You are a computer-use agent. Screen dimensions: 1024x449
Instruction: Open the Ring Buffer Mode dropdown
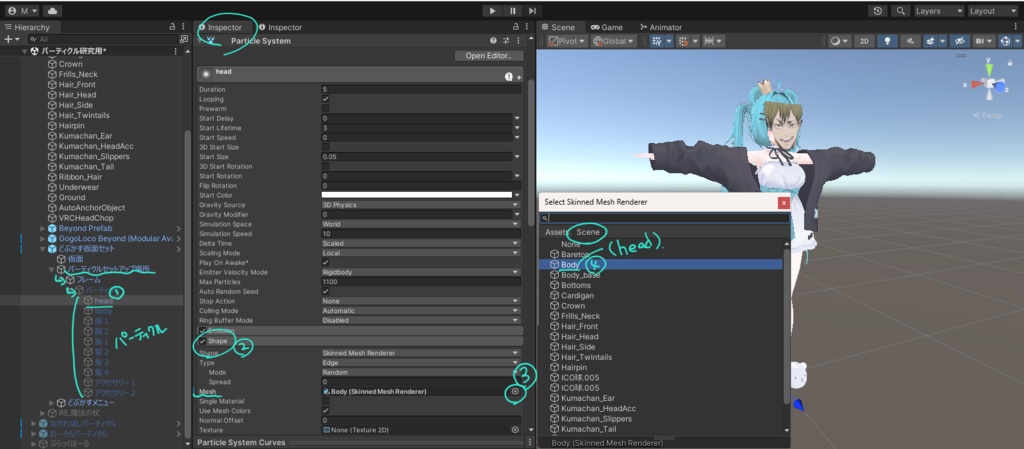point(421,320)
